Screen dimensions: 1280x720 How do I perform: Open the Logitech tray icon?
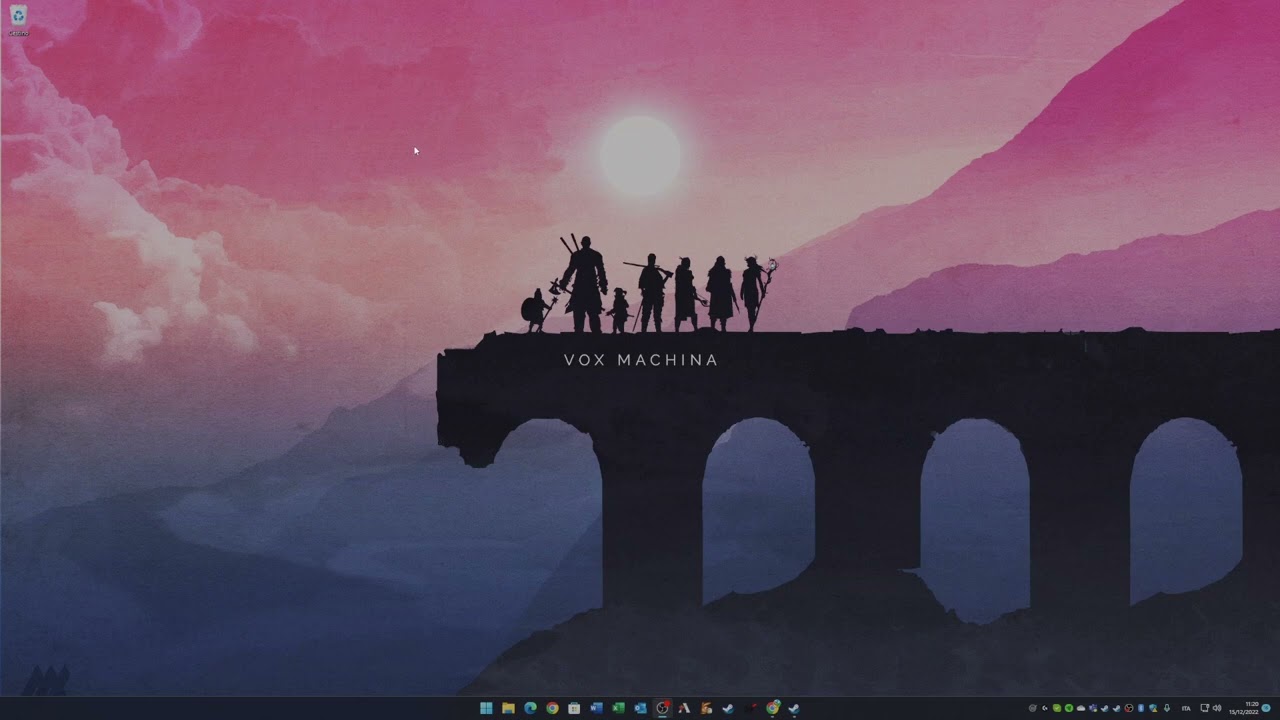click(1045, 708)
